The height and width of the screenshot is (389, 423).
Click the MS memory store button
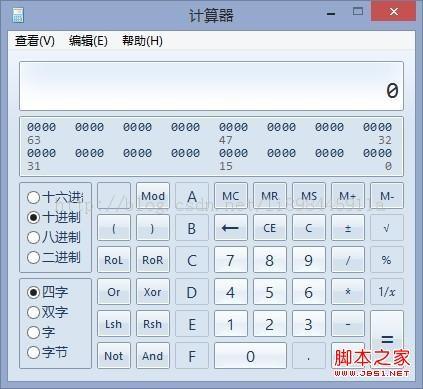pyautogui.click(x=309, y=196)
